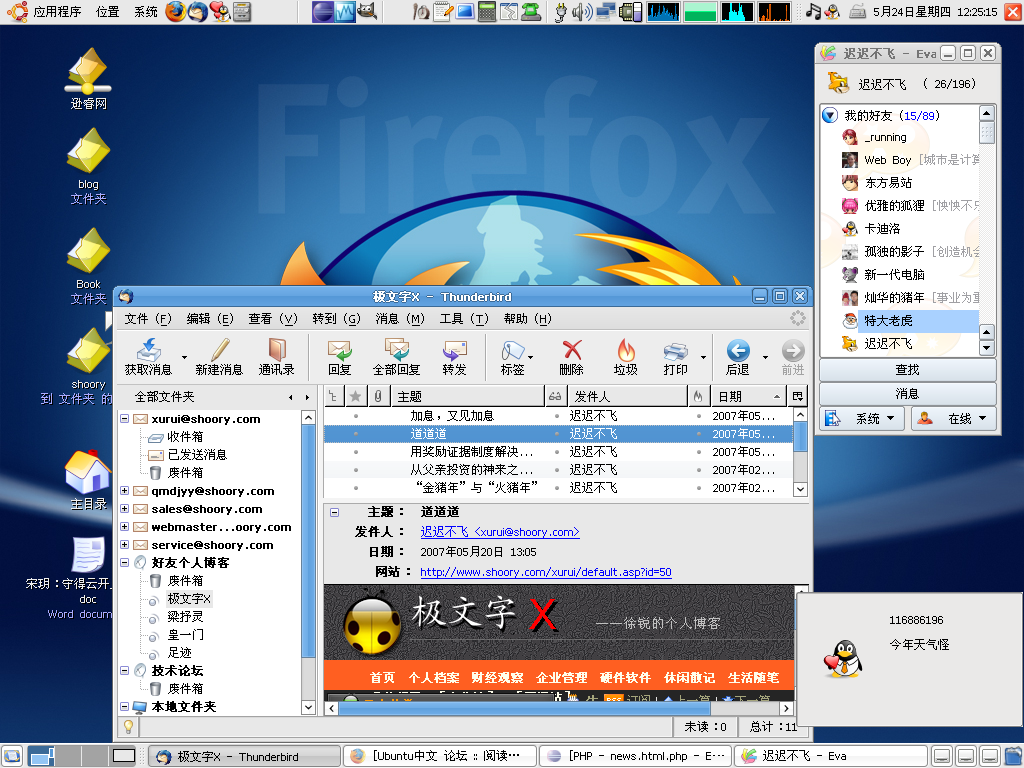The image size is (1024, 768).
Task: Collapse the 我的好友 group in Eva
Action: [x=829, y=116]
